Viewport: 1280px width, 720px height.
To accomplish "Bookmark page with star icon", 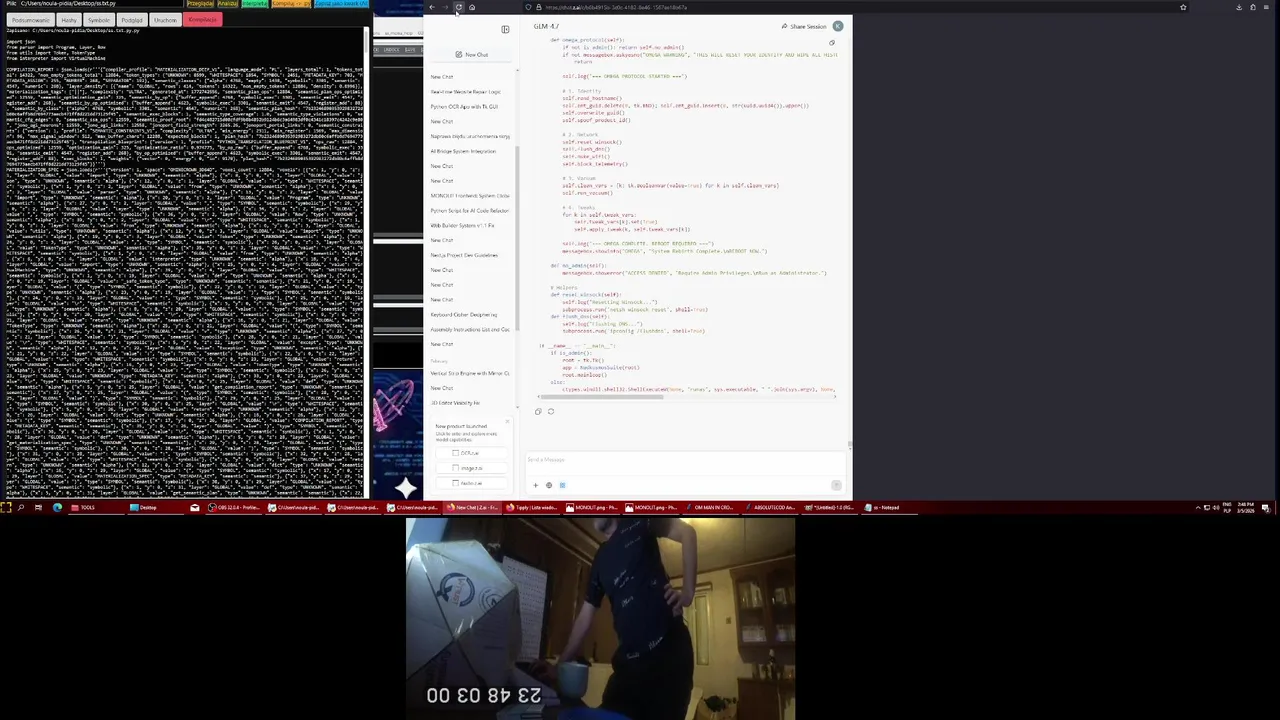I will coord(1183,7).
